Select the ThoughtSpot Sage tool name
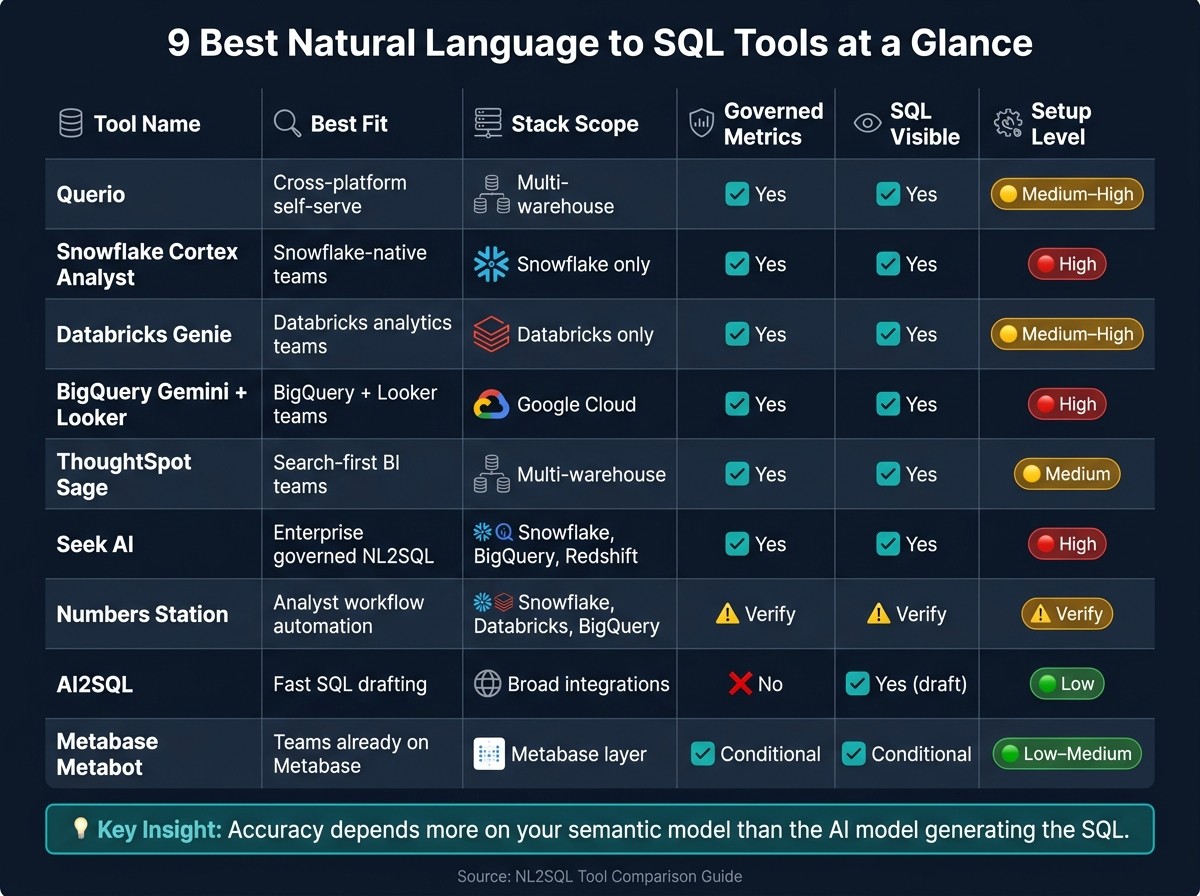The width and height of the screenshot is (1200, 896). 124,475
